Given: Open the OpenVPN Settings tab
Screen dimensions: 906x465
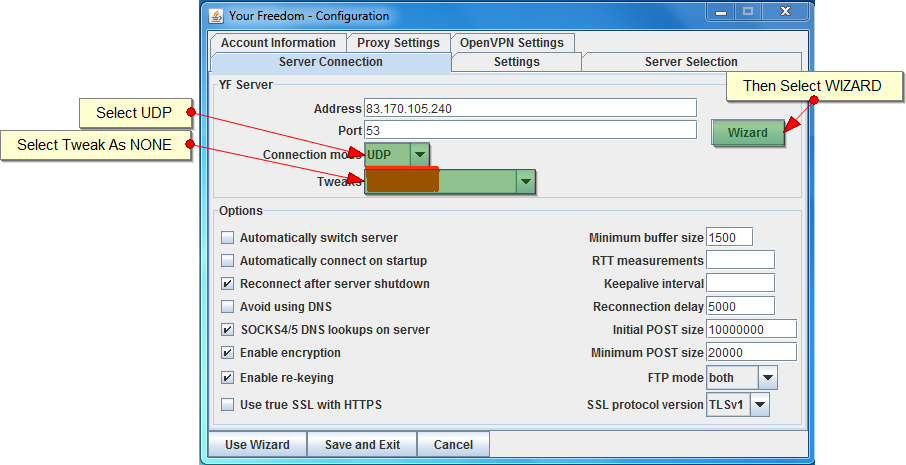Looking at the screenshot, I should tap(512, 43).
